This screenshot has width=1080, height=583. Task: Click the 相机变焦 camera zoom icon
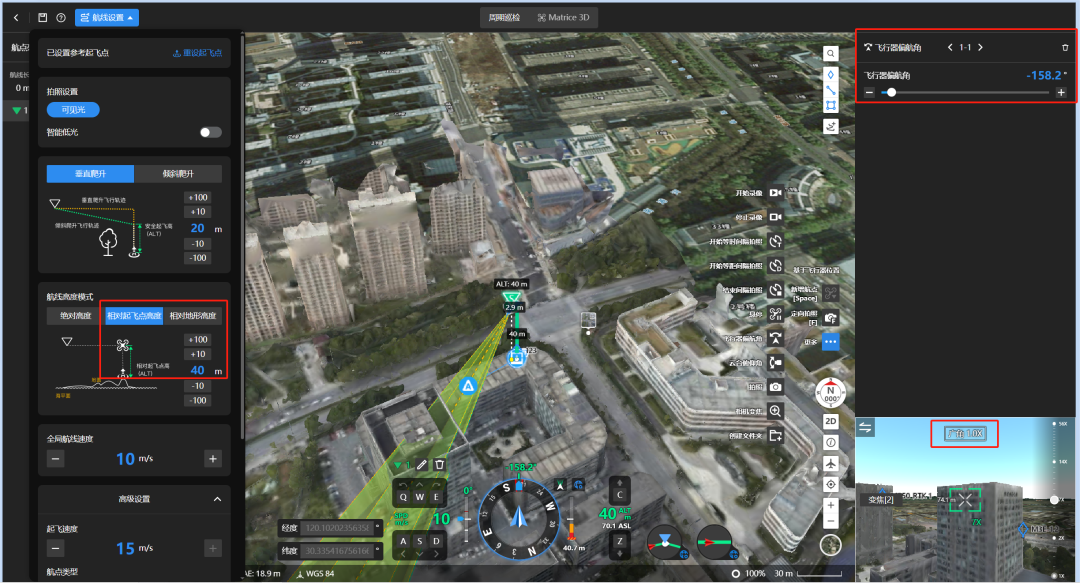(776, 411)
